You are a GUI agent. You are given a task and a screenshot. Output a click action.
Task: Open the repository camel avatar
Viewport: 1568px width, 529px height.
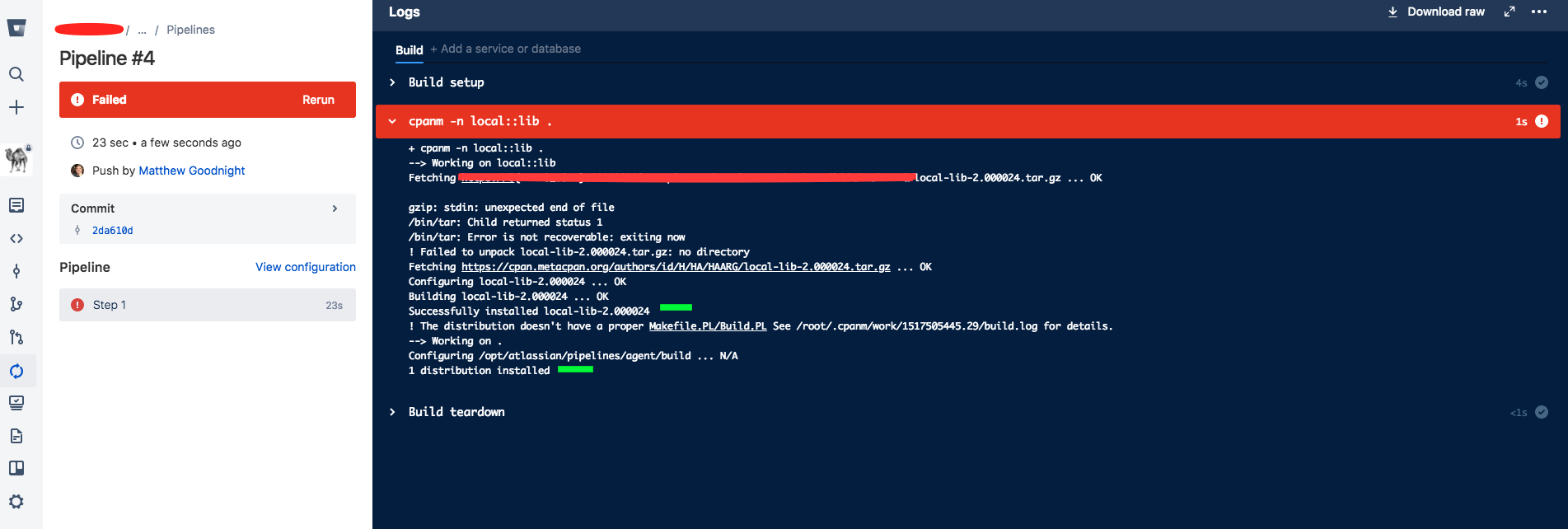point(16,158)
